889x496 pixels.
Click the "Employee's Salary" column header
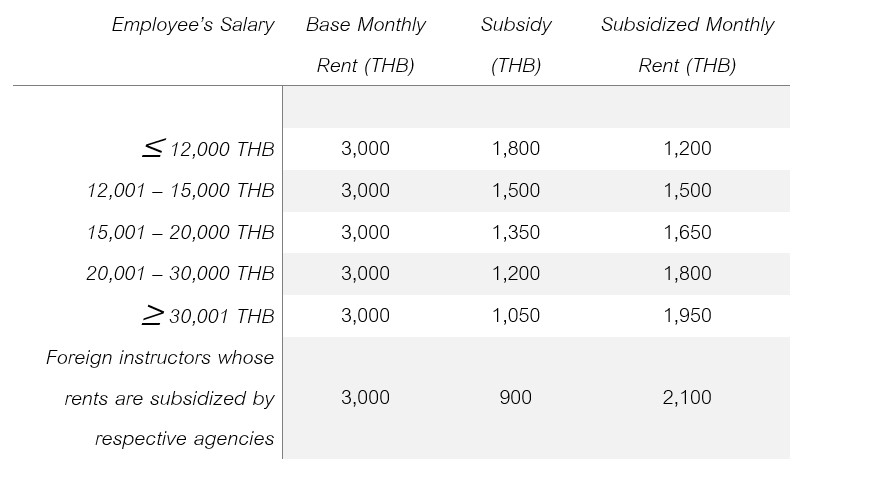193,26
